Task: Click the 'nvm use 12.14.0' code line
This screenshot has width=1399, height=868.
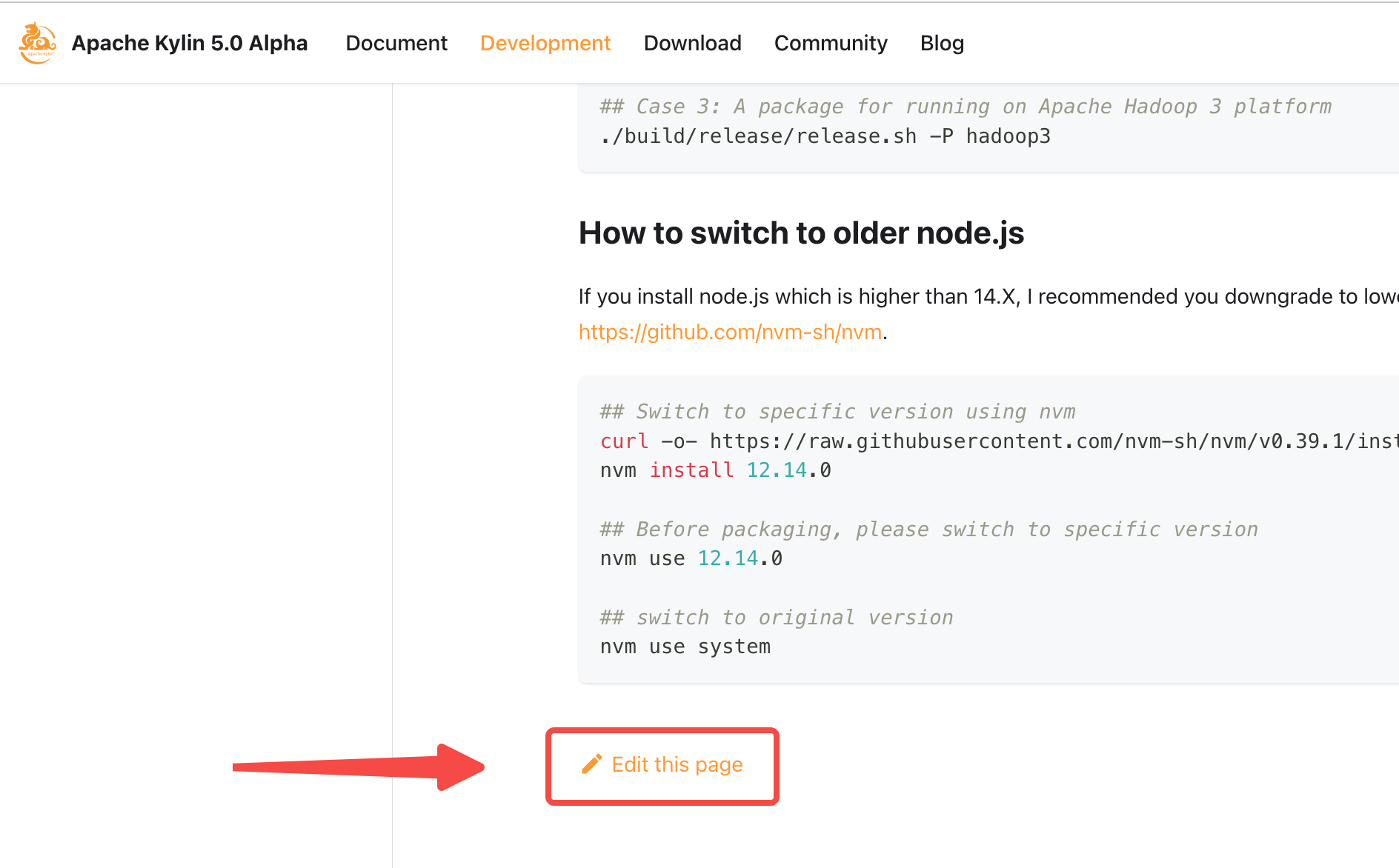Action: tap(691, 558)
